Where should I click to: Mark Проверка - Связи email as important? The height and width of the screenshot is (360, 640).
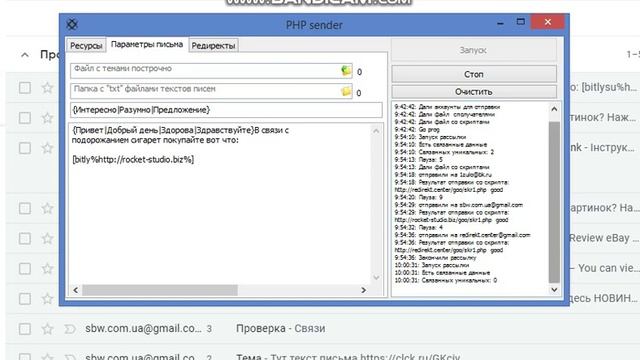pyautogui.click(x=70, y=329)
